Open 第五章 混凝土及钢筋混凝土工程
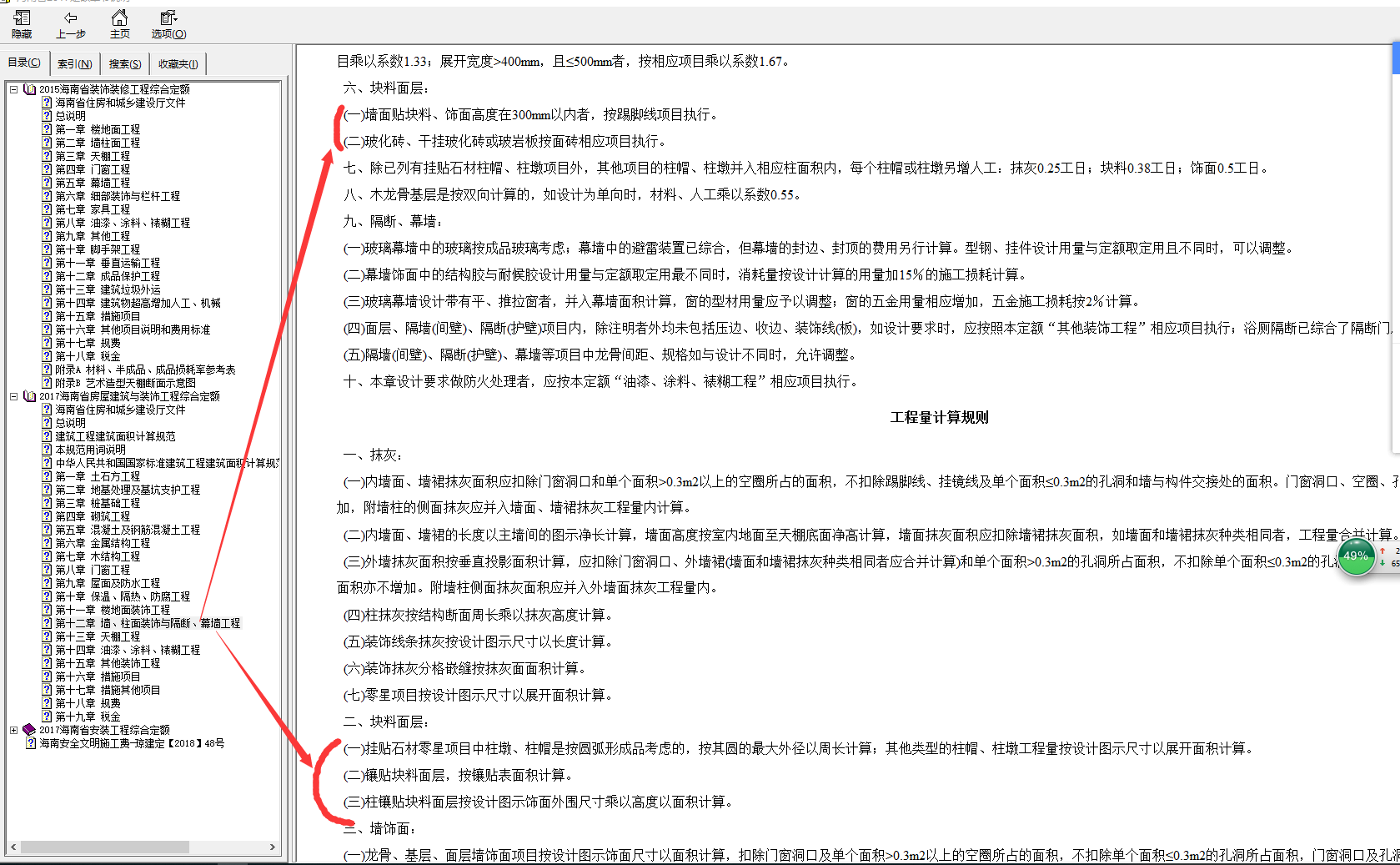 click(x=128, y=530)
